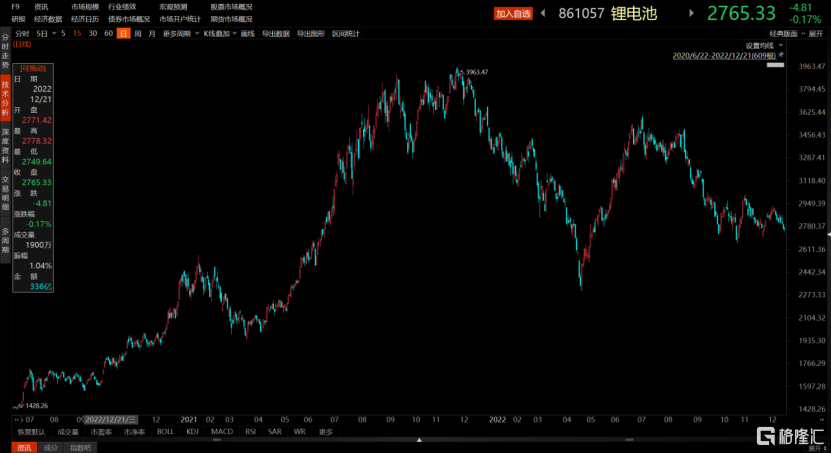
Task: Open the 多周期 side tab
Action: pos(5,241)
